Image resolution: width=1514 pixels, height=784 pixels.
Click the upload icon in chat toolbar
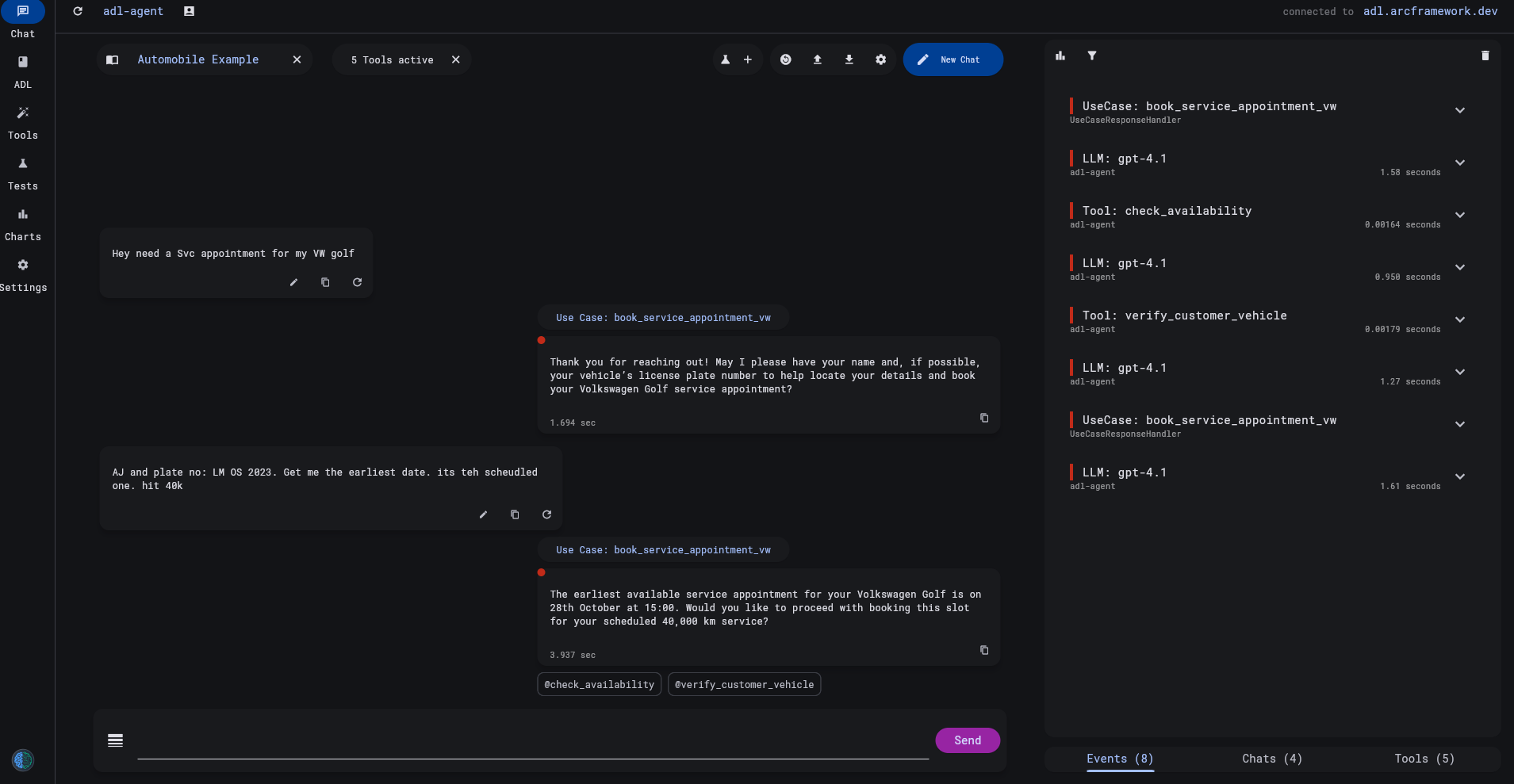817,59
